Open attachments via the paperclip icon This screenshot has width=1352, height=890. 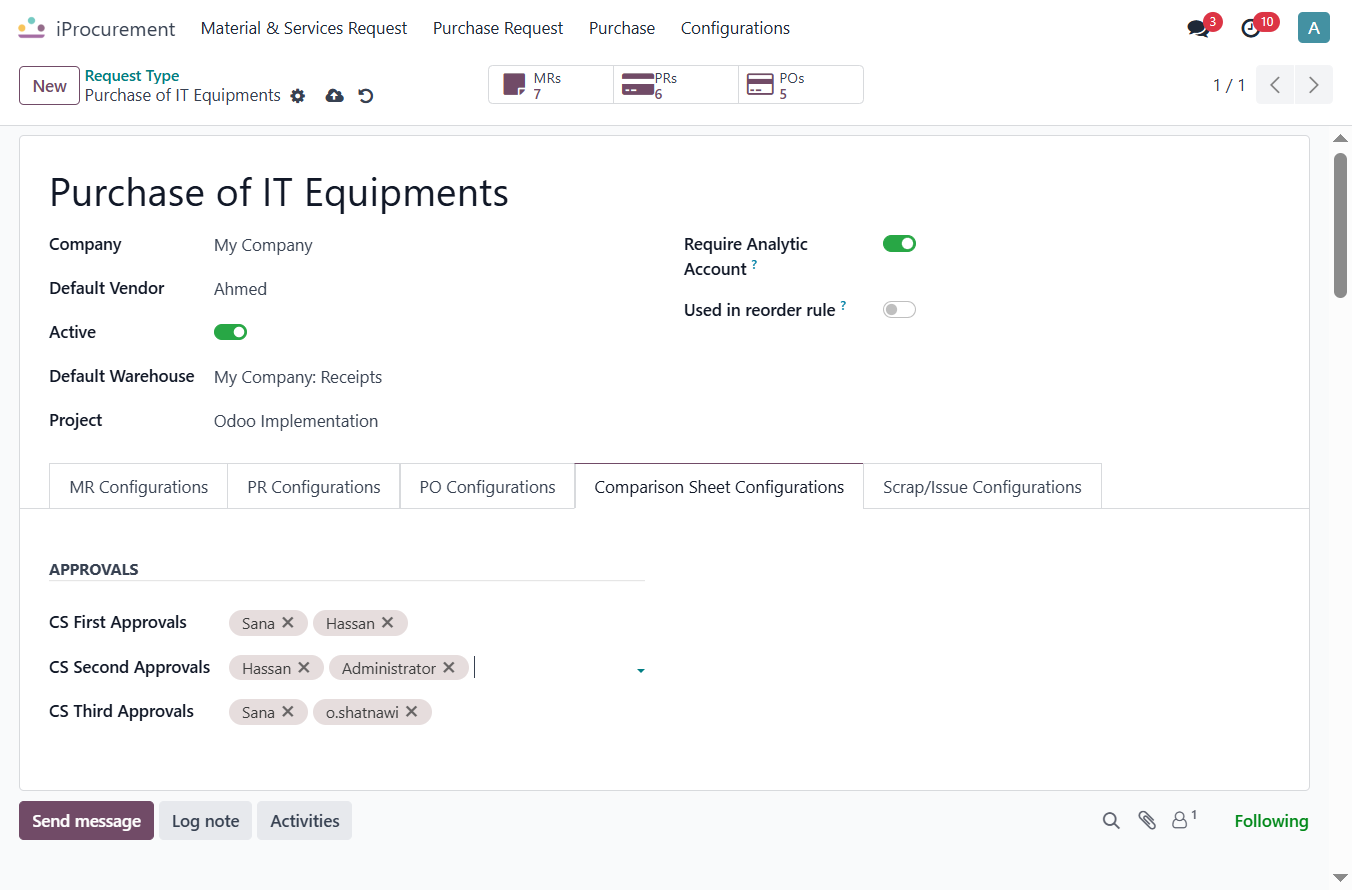pyautogui.click(x=1147, y=821)
